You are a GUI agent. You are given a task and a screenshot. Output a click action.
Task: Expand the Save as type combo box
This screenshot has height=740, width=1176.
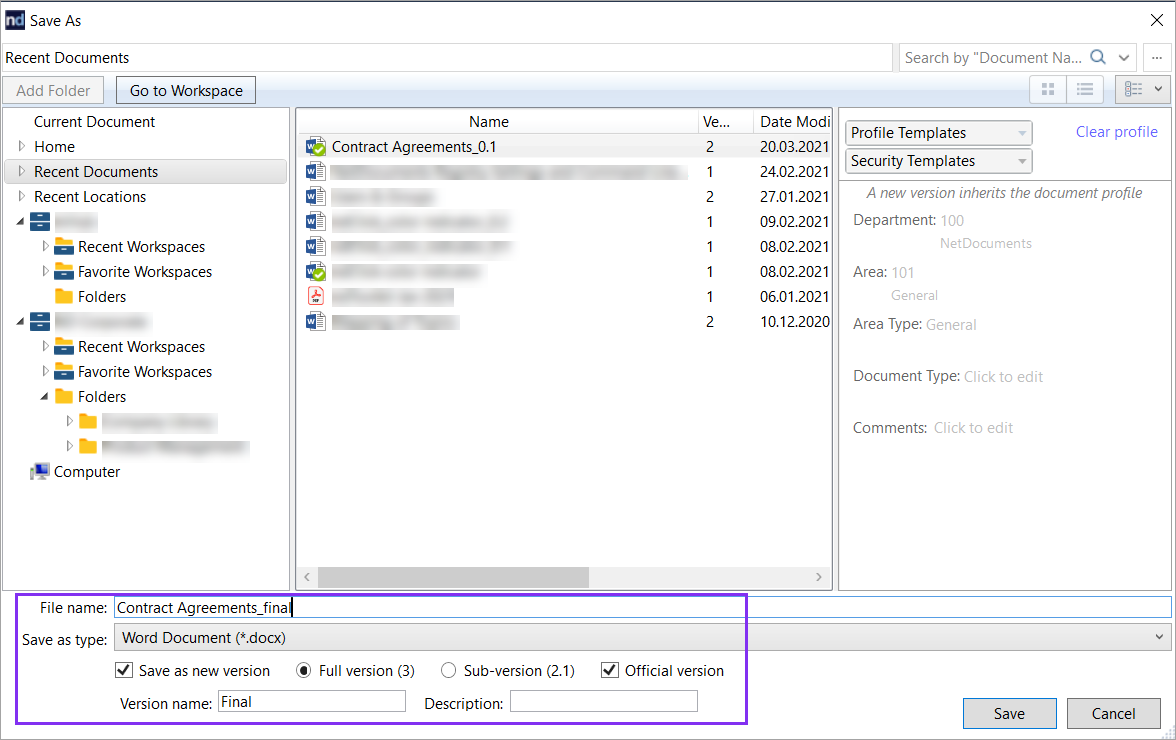[x=642, y=637]
